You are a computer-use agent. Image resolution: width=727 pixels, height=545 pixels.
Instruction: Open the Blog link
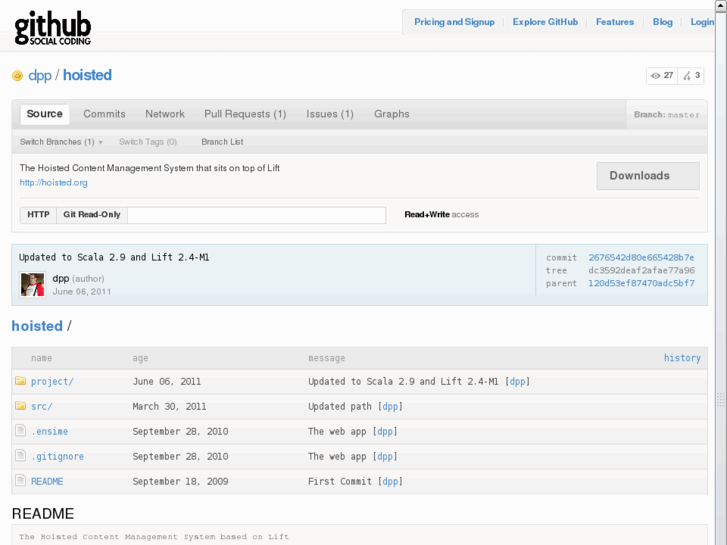[x=663, y=22]
